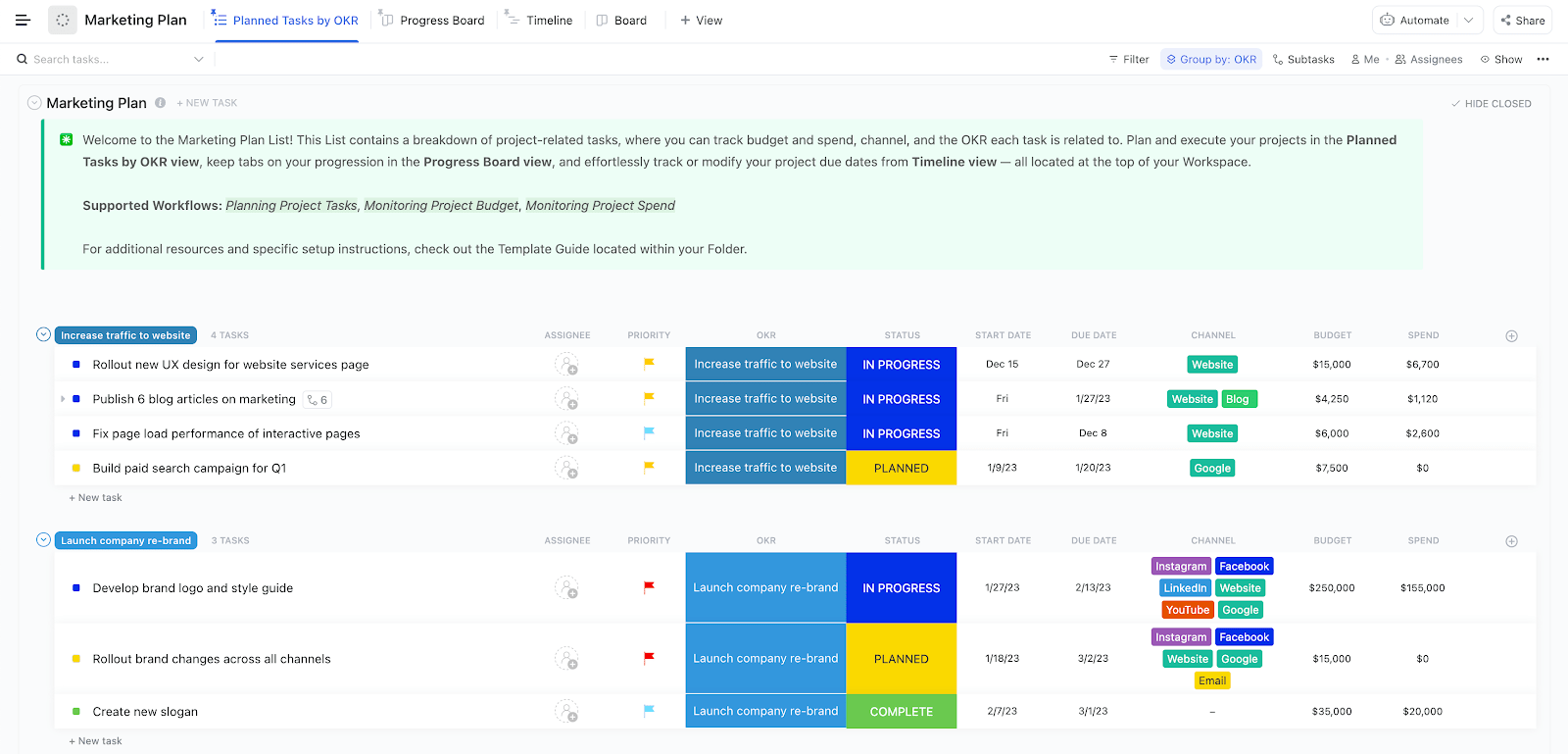Toggle Hide Closed tasks
This screenshot has width=1568, height=754.
pos(1491,103)
